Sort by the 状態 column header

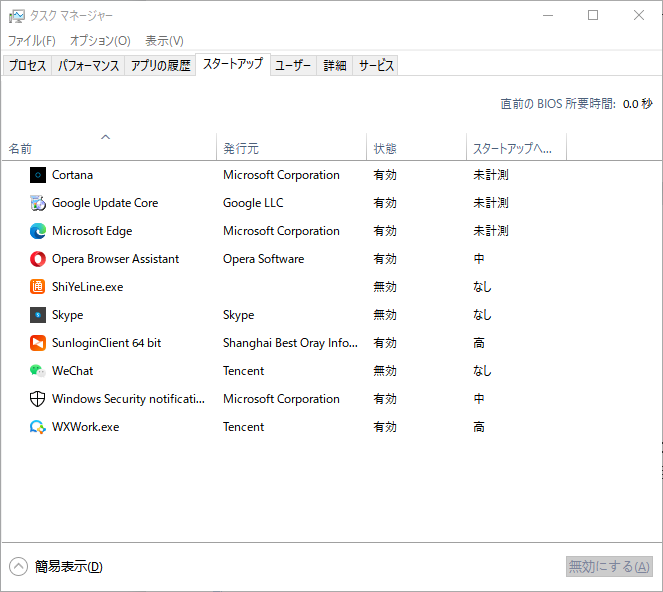click(416, 147)
